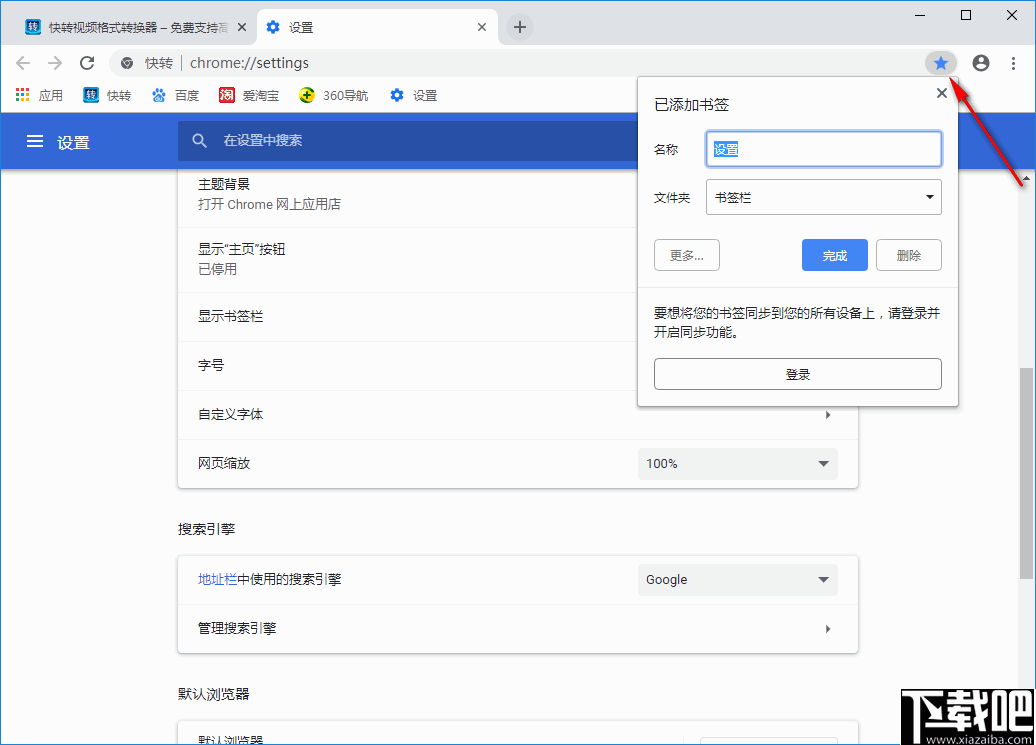
Task: Open the settings hamburger menu
Action: point(35,141)
